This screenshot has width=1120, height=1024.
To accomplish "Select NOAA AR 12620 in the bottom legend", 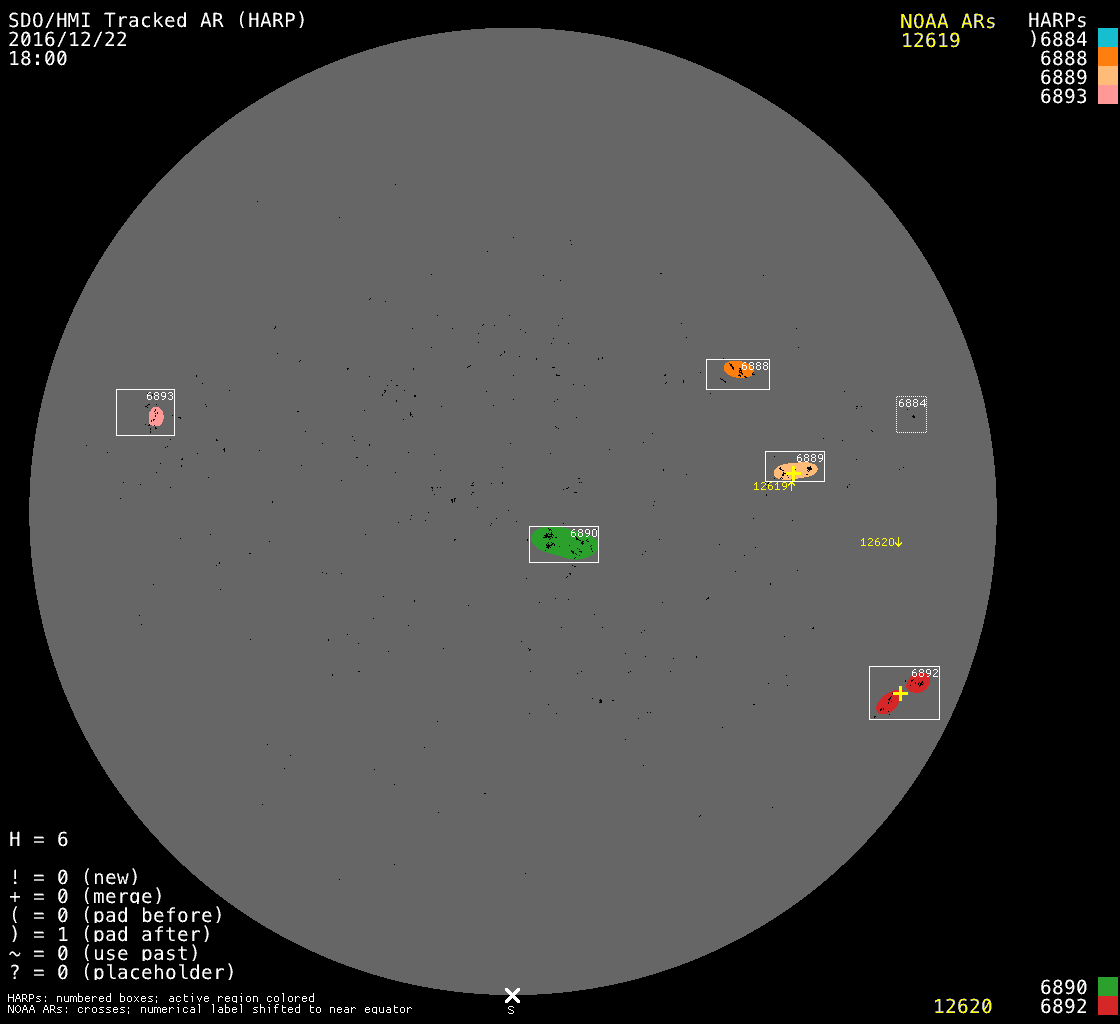I will [x=962, y=1006].
